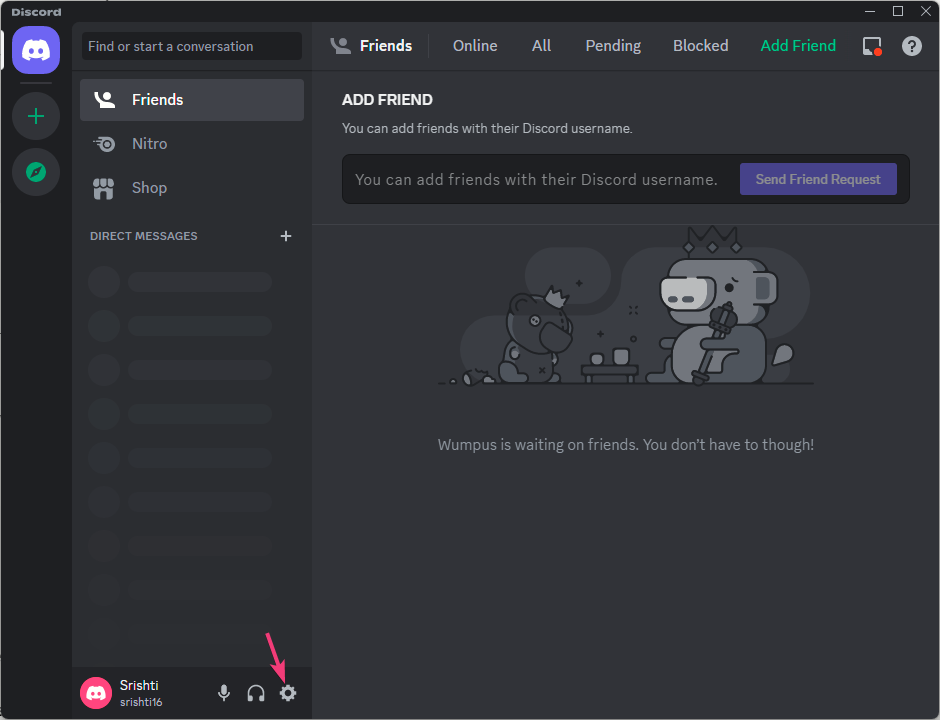Open the Add Friend view
This screenshot has width=940, height=720.
click(x=798, y=45)
